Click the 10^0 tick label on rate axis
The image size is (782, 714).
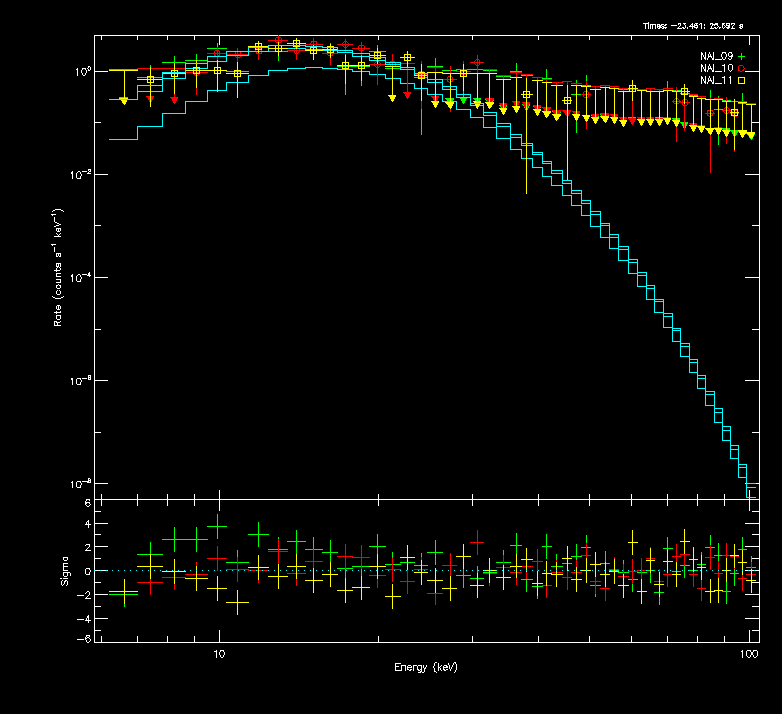[x=81, y=72]
